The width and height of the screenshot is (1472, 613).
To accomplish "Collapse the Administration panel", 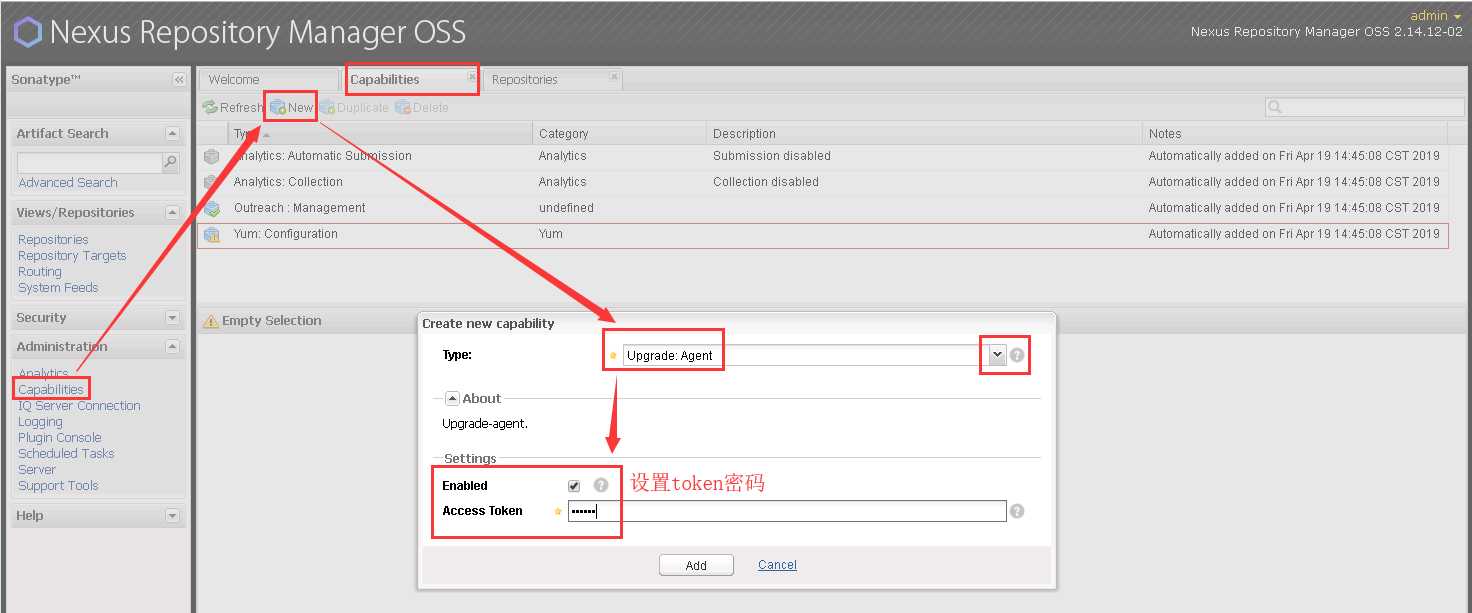I will point(172,347).
